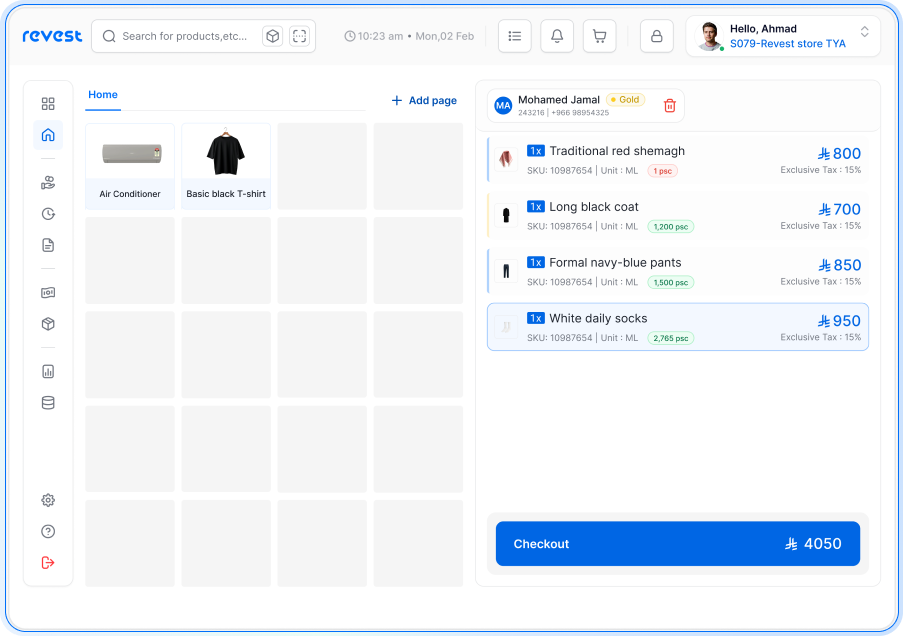Click the S079-Revest store TYA link
Screen dimensions: 903x636
click(x=788, y=44)
